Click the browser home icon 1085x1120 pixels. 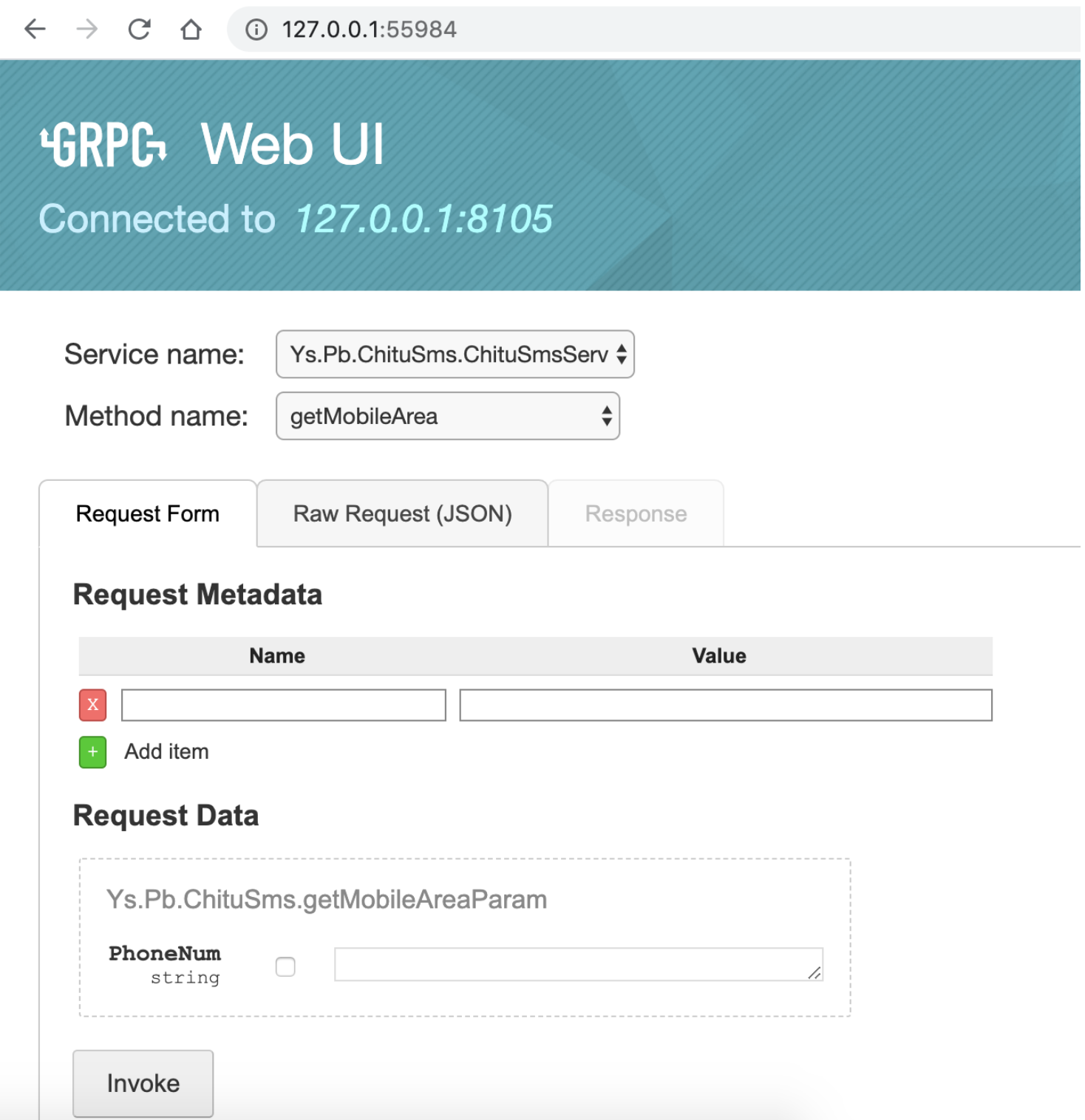point(191,29)
